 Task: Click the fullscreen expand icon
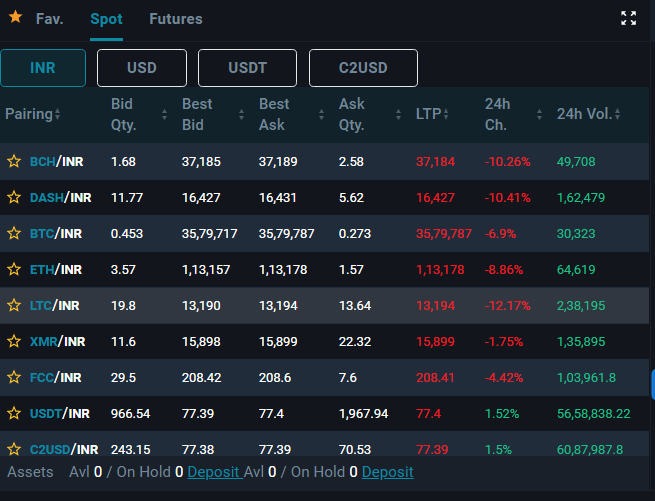[628, 18]
